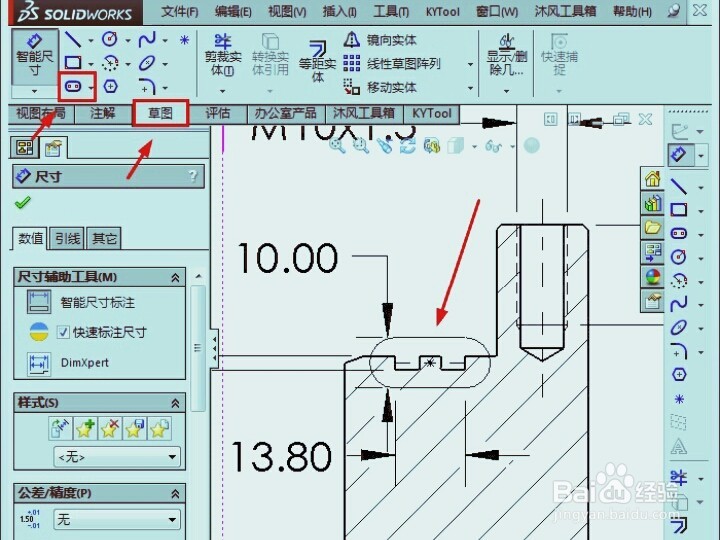Click Linear Sketch Pattern (线性草图阵列)
Image resolution: width=720 pixels, height=540 pixels.
point(393,63)
